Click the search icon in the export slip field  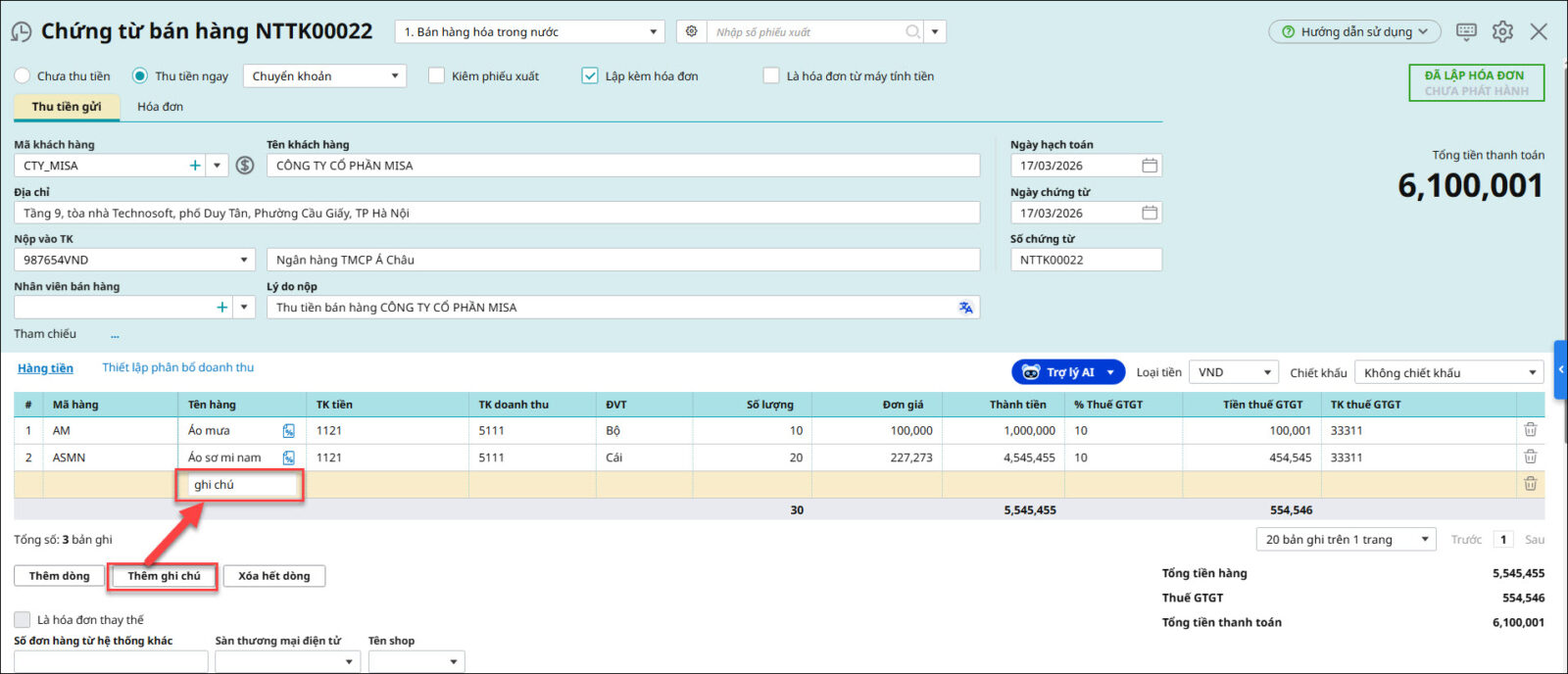click(x=912, y=31)
